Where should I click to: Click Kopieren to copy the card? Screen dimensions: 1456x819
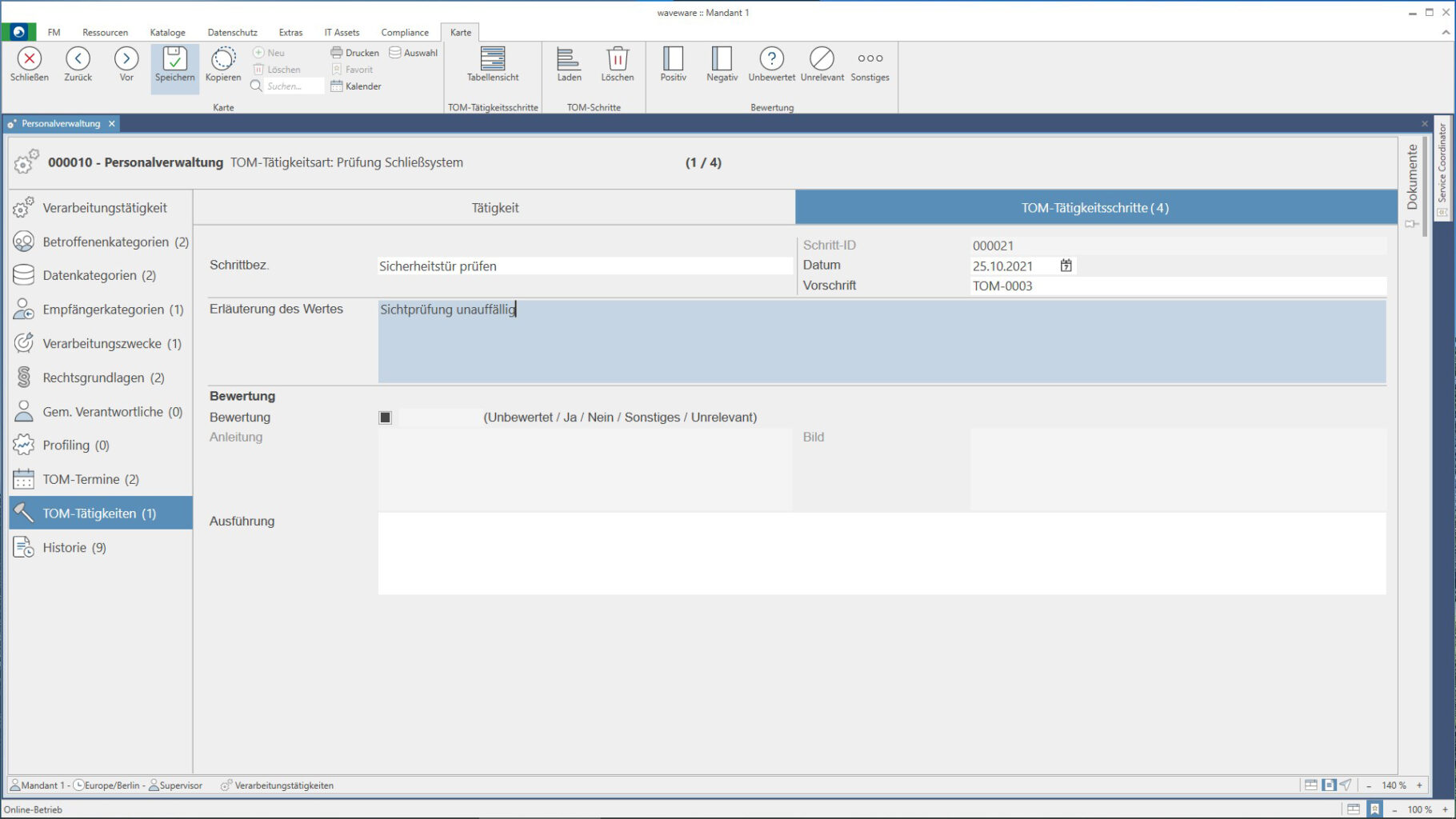click(223, 64)
